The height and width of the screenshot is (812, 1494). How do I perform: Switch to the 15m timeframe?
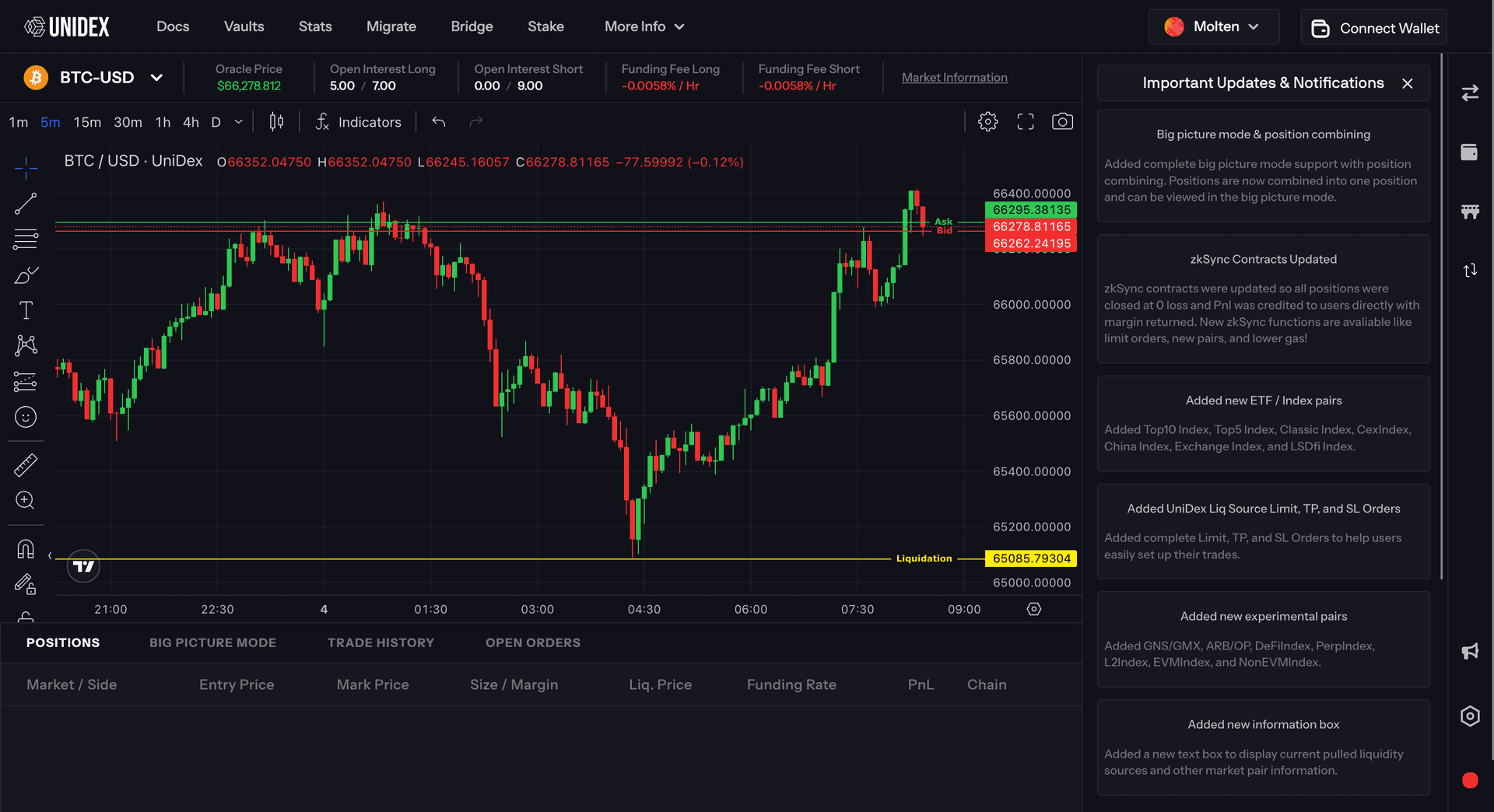(x=87, y=122)
